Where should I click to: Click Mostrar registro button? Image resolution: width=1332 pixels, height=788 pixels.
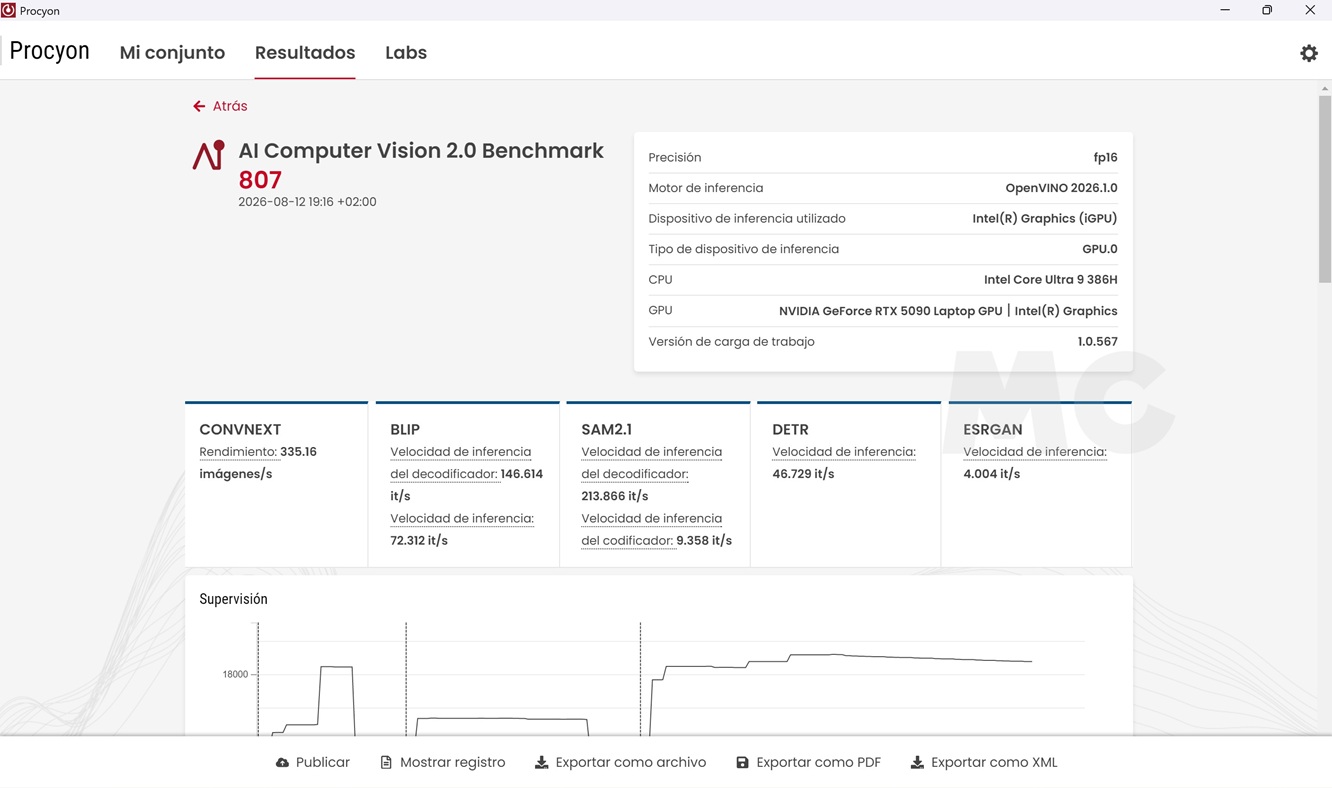[x=443, y=763]
